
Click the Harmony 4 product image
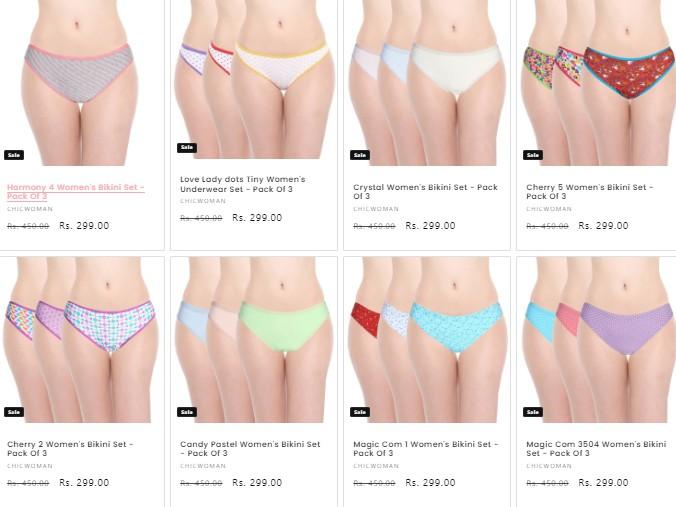81,83
